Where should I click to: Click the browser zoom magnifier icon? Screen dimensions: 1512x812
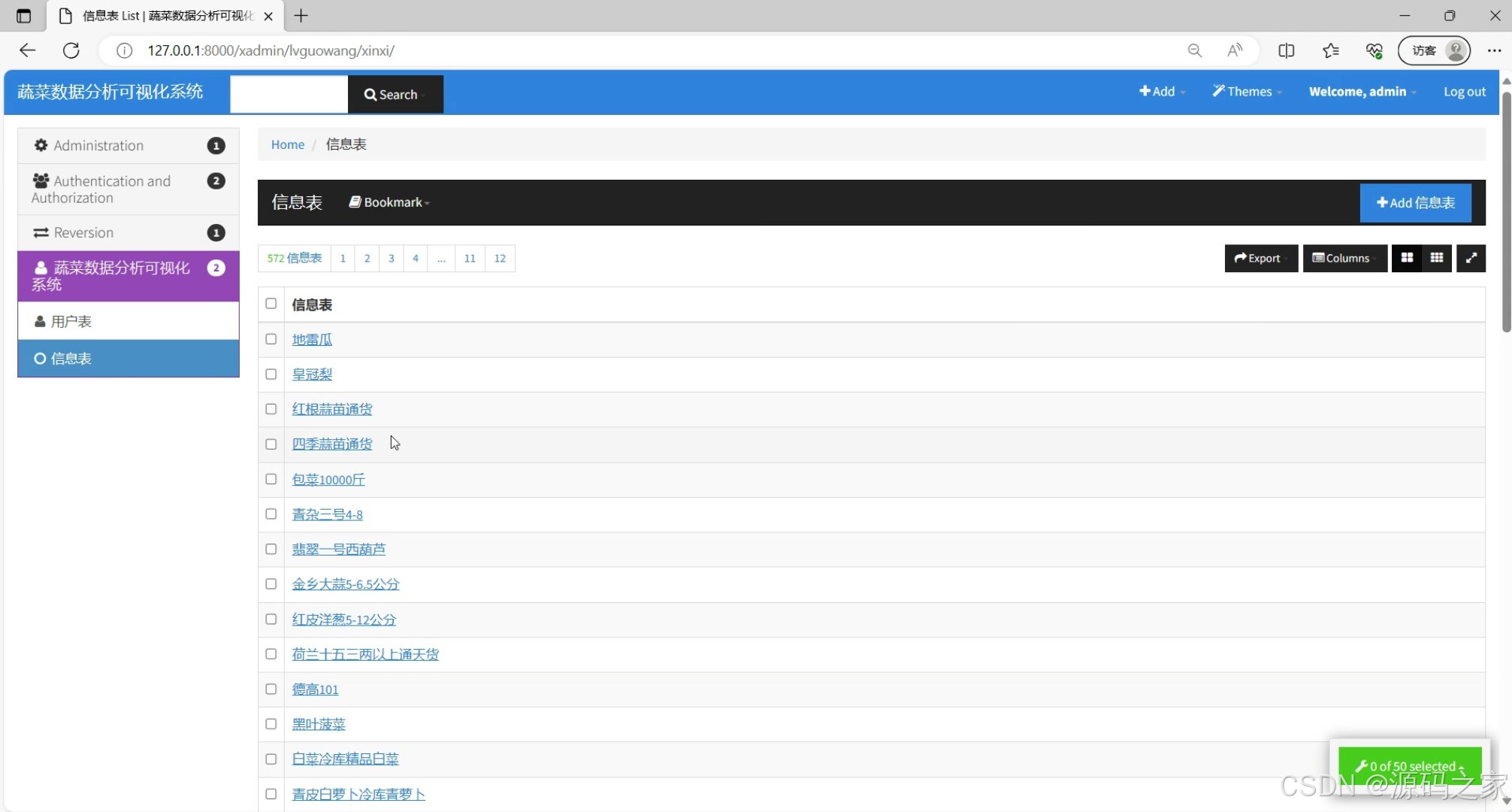coord(1194,50)
